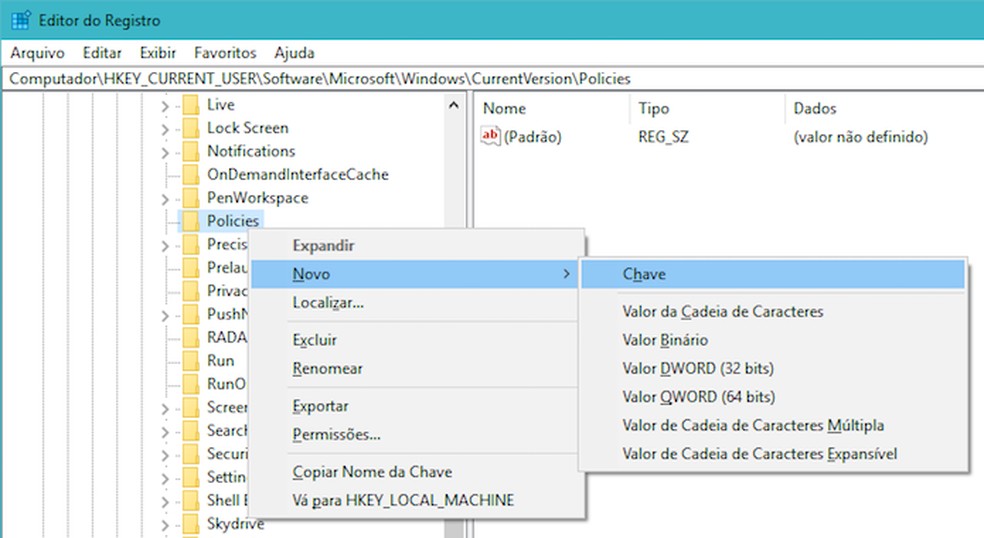Click Permissões... in the context menu
This screenshot has height=538, width=984.
click(336, 435)
